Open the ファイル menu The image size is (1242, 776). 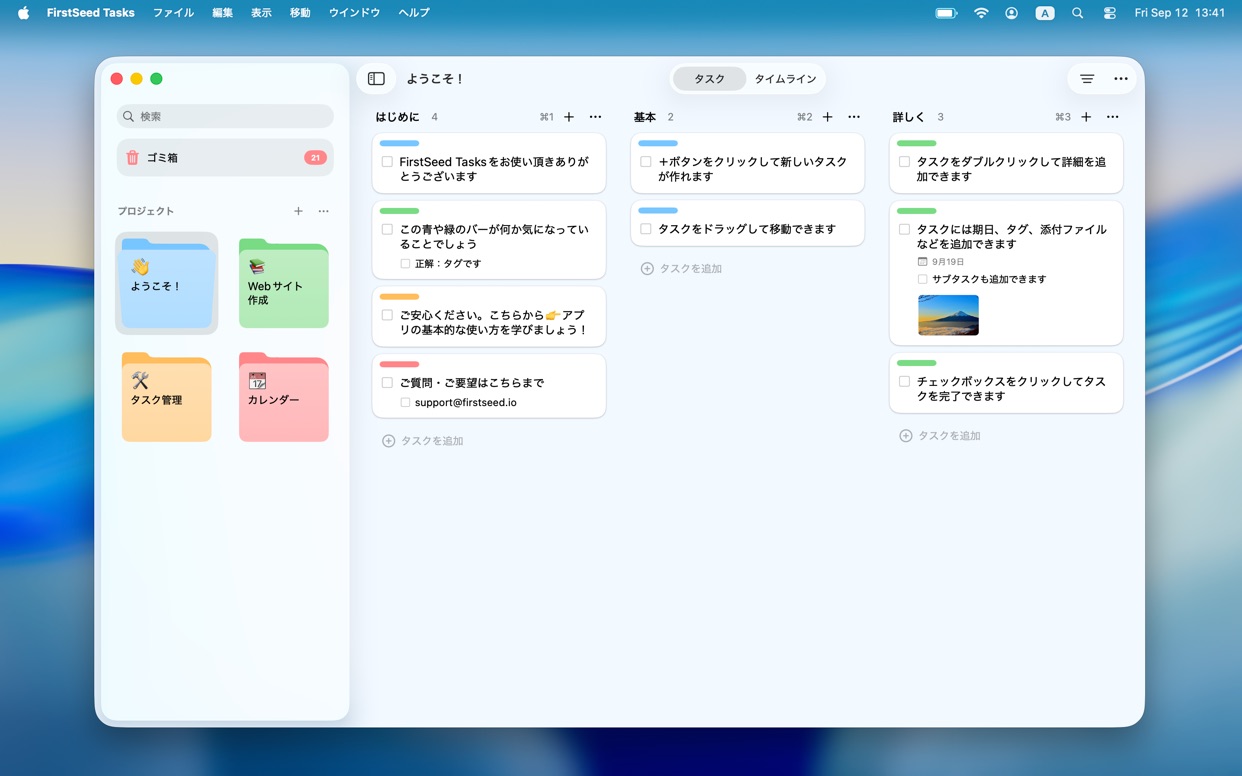[x=173, y=13]
